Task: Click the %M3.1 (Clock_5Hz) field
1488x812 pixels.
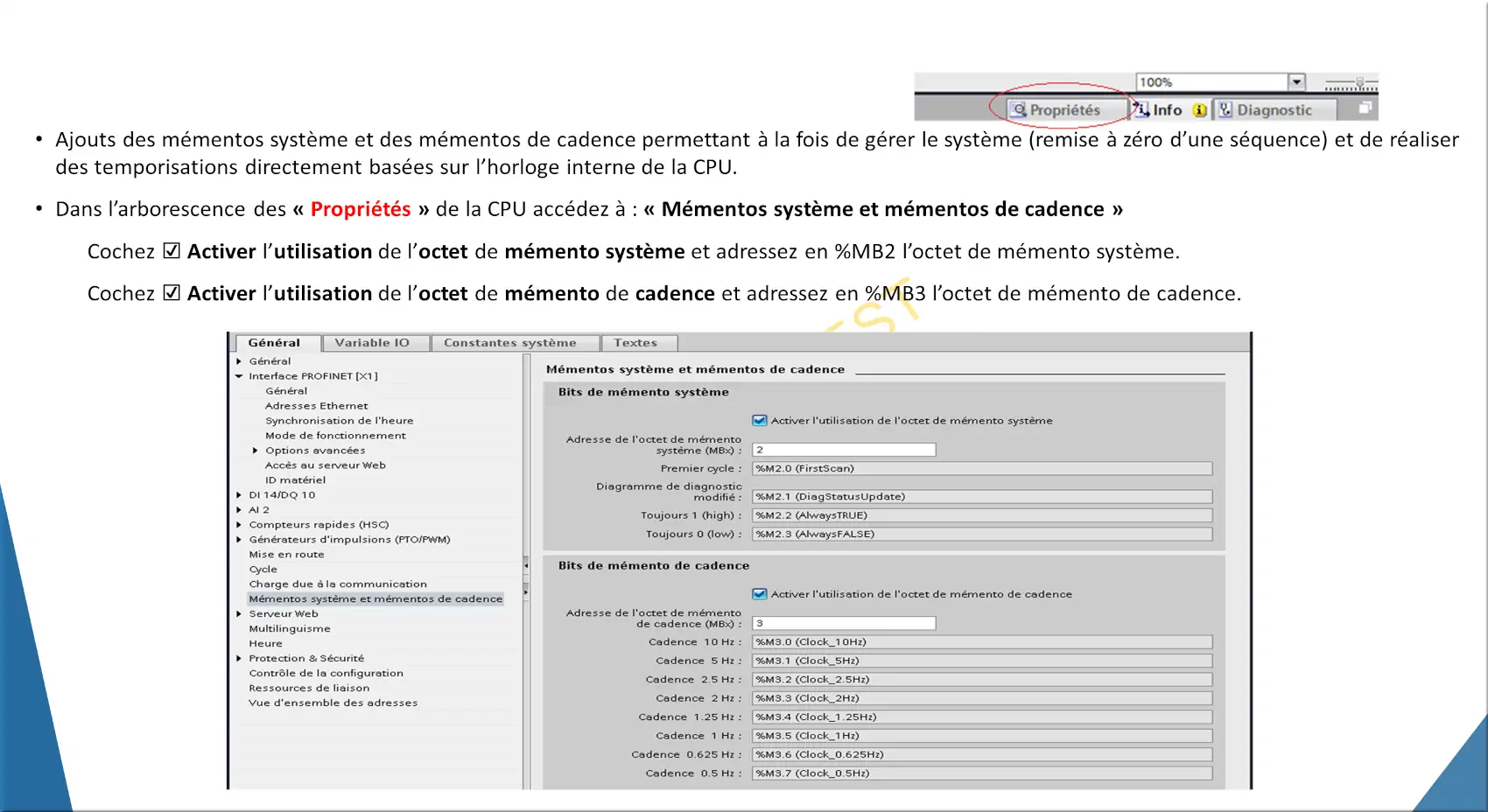Action: coord(982,661)
